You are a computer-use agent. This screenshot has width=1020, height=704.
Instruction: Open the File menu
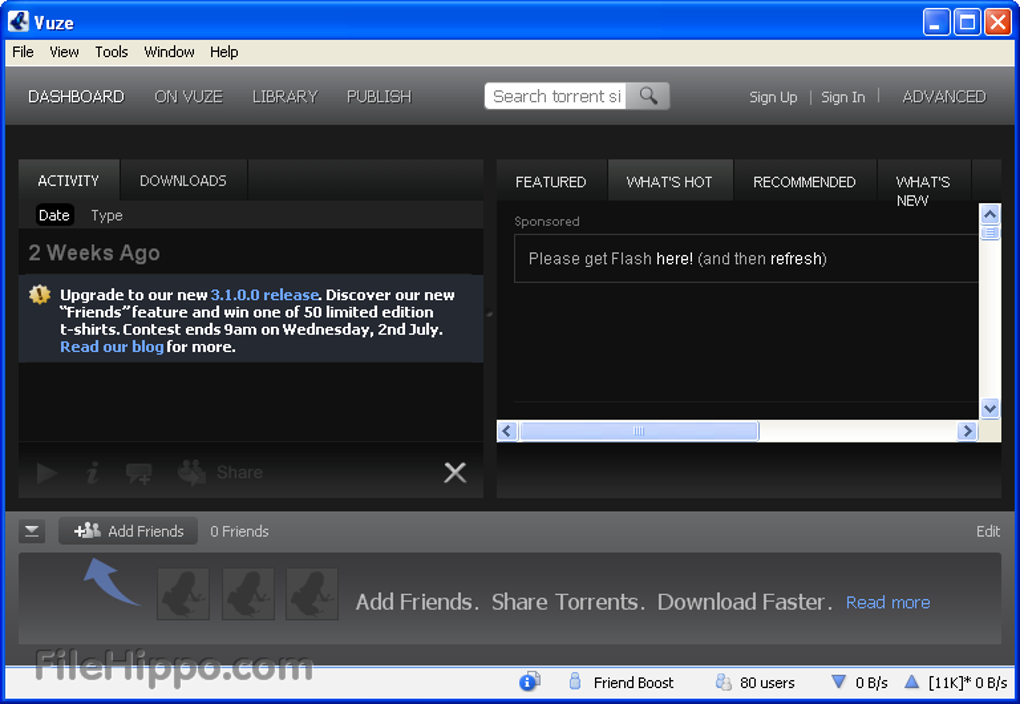(23, 52)
